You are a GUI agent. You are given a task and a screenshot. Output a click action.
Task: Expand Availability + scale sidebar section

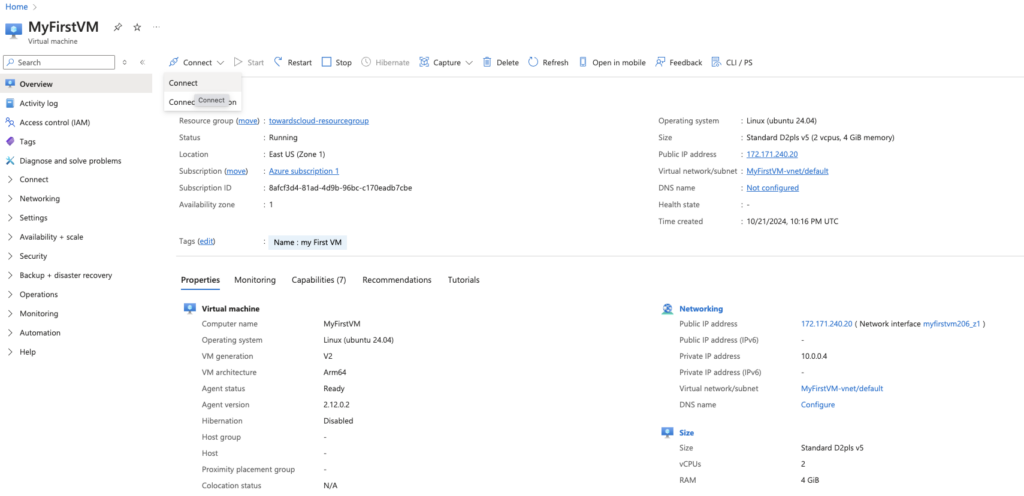[x=10, y=237]
